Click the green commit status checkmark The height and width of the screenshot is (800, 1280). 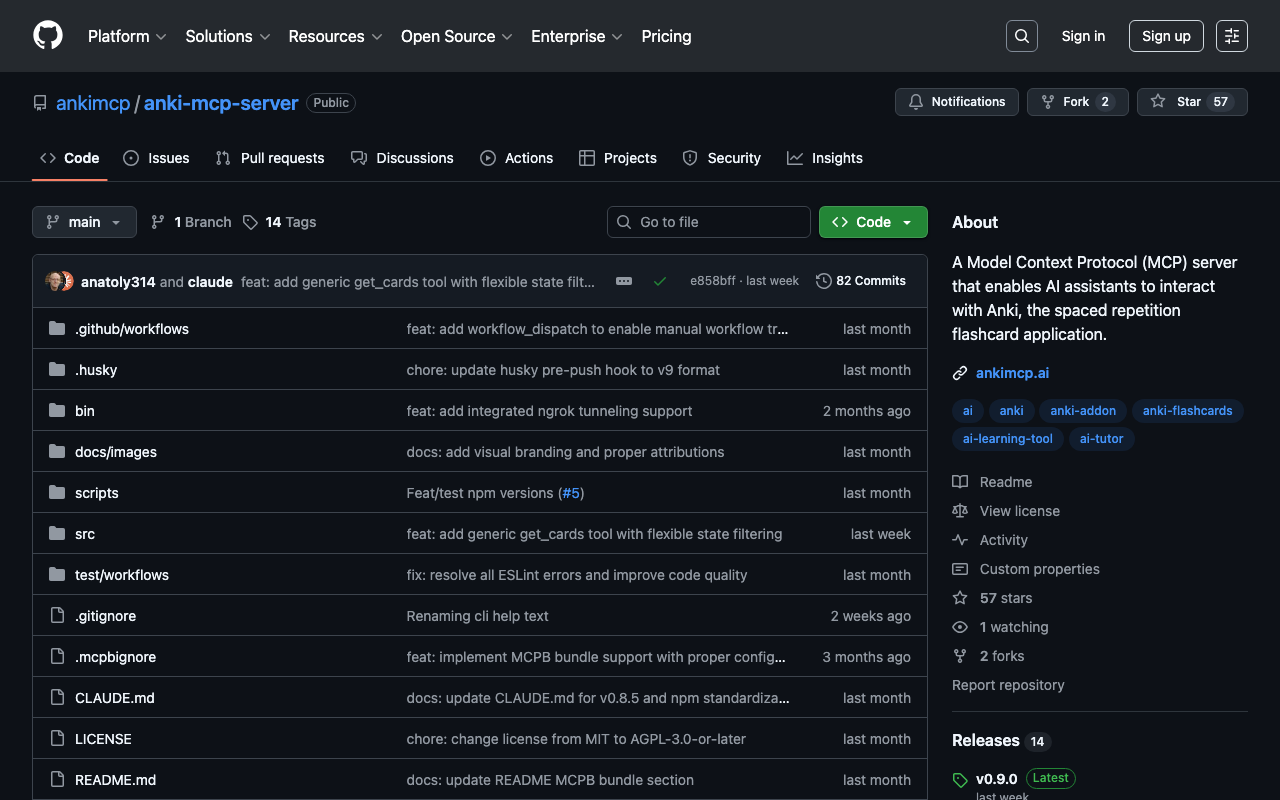point(660,281)
